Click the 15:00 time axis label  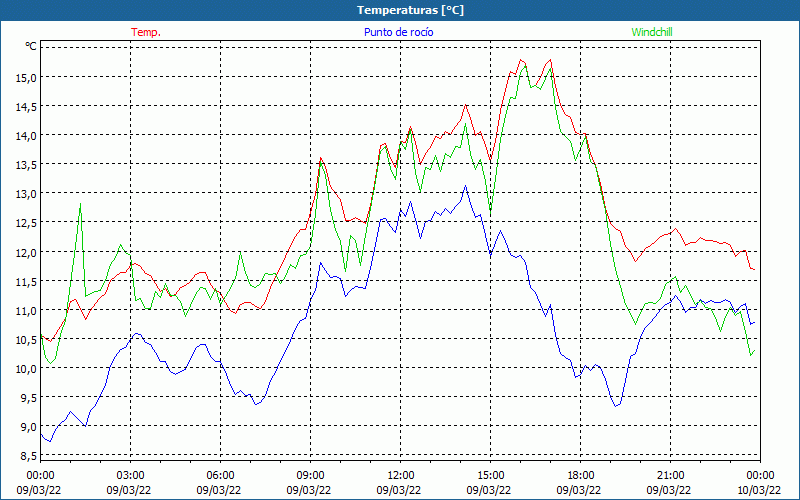click(x=491, y=476)
